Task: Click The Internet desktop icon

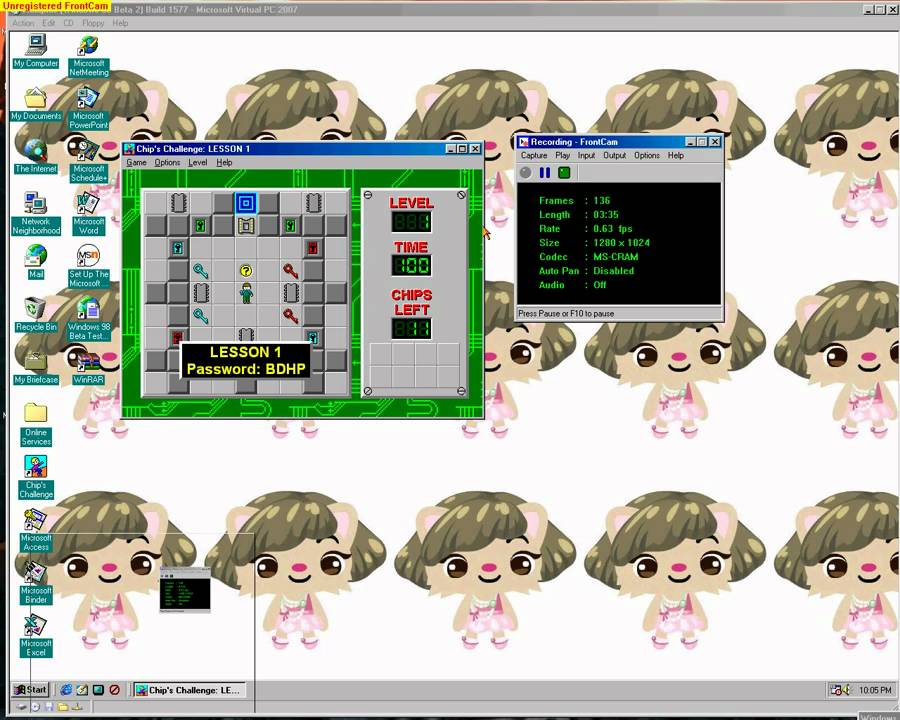Action: [36, 156]
